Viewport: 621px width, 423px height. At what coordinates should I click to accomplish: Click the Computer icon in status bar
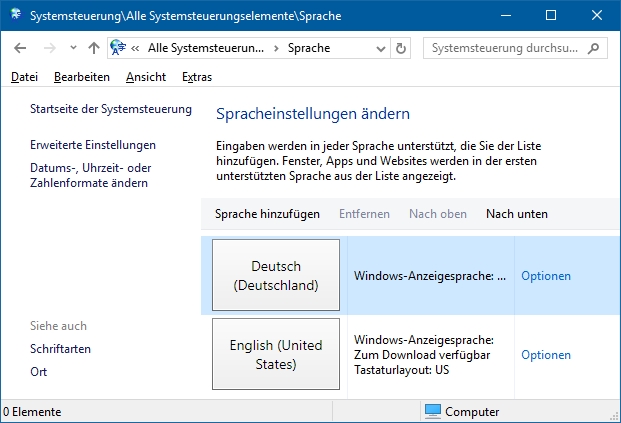coord(432,412)
